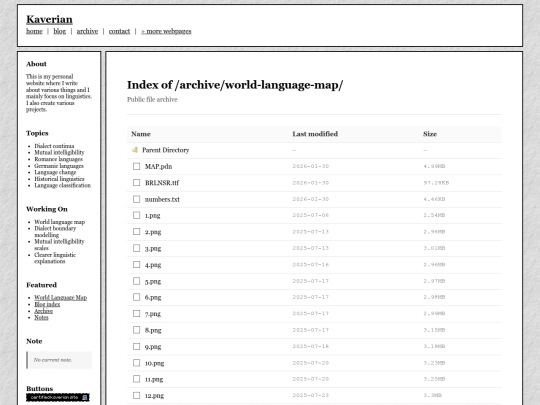Screen dimensions: 540x405
Task: Open the contact navigation link
Action: (x=120, y=31)
